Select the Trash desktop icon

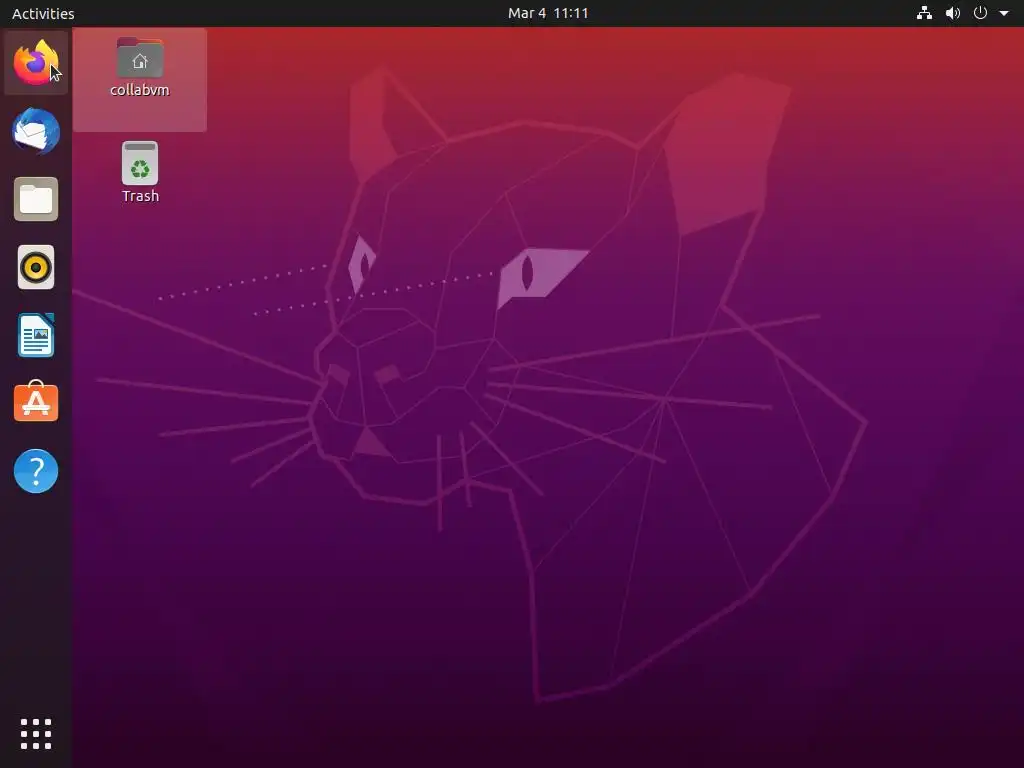coord(140,163)
